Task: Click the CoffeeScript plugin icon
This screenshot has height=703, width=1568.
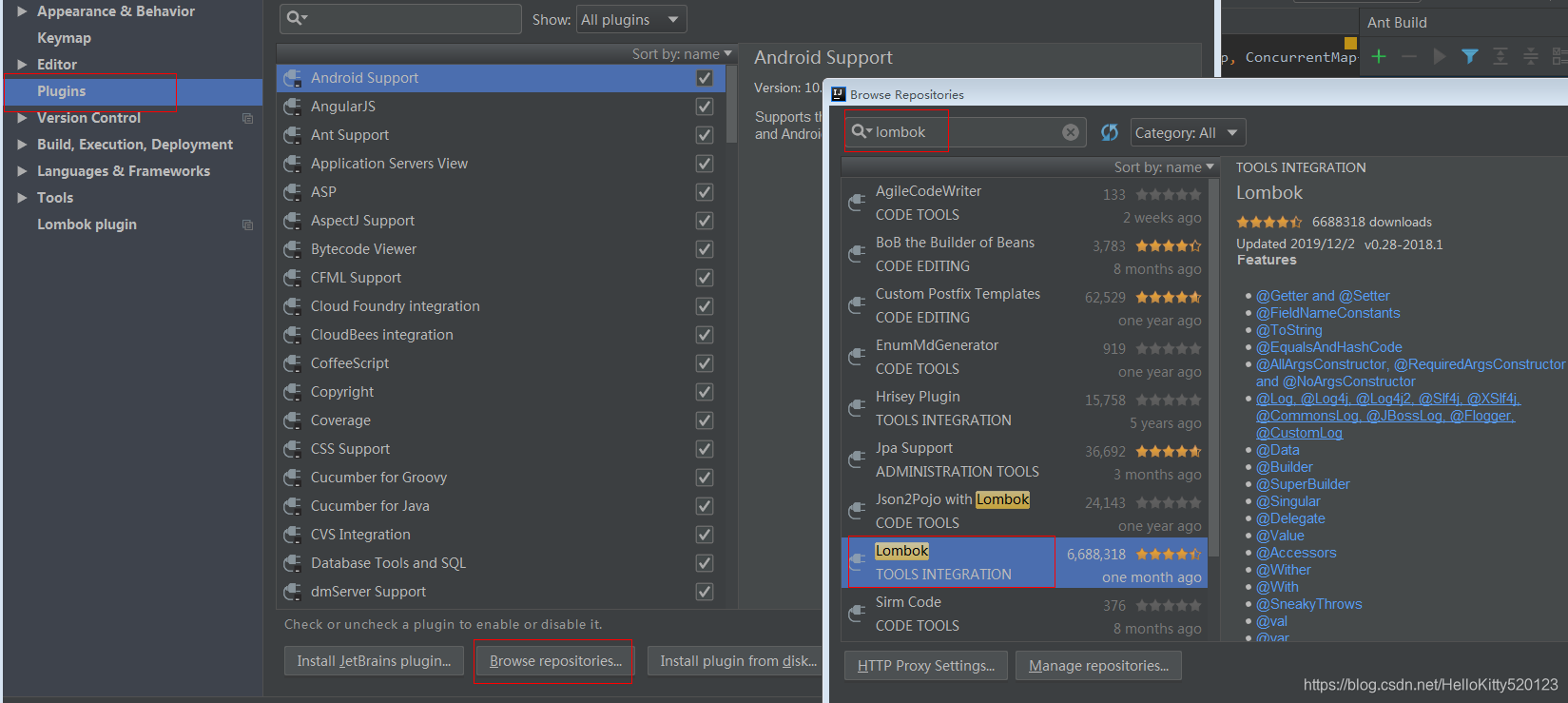Action: pyautogui.click(x=293, y=363)
